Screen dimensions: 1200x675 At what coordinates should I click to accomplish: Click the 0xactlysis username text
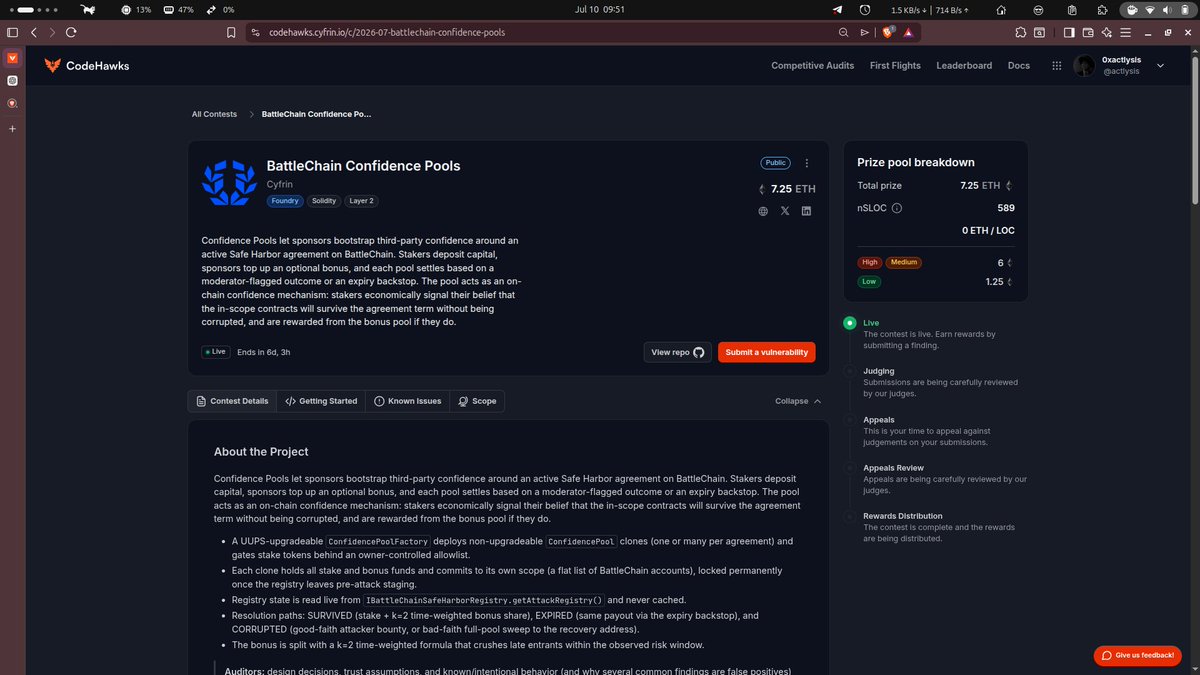1121,60
